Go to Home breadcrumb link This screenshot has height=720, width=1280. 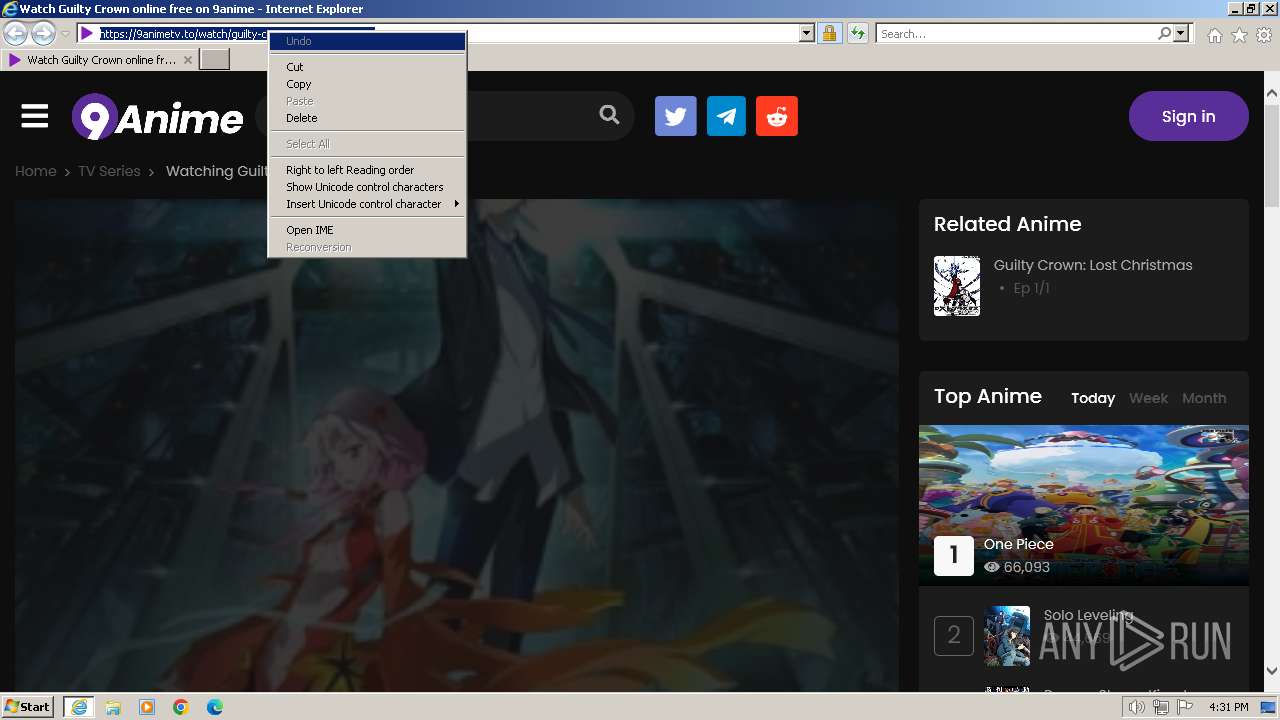point(35,171)
